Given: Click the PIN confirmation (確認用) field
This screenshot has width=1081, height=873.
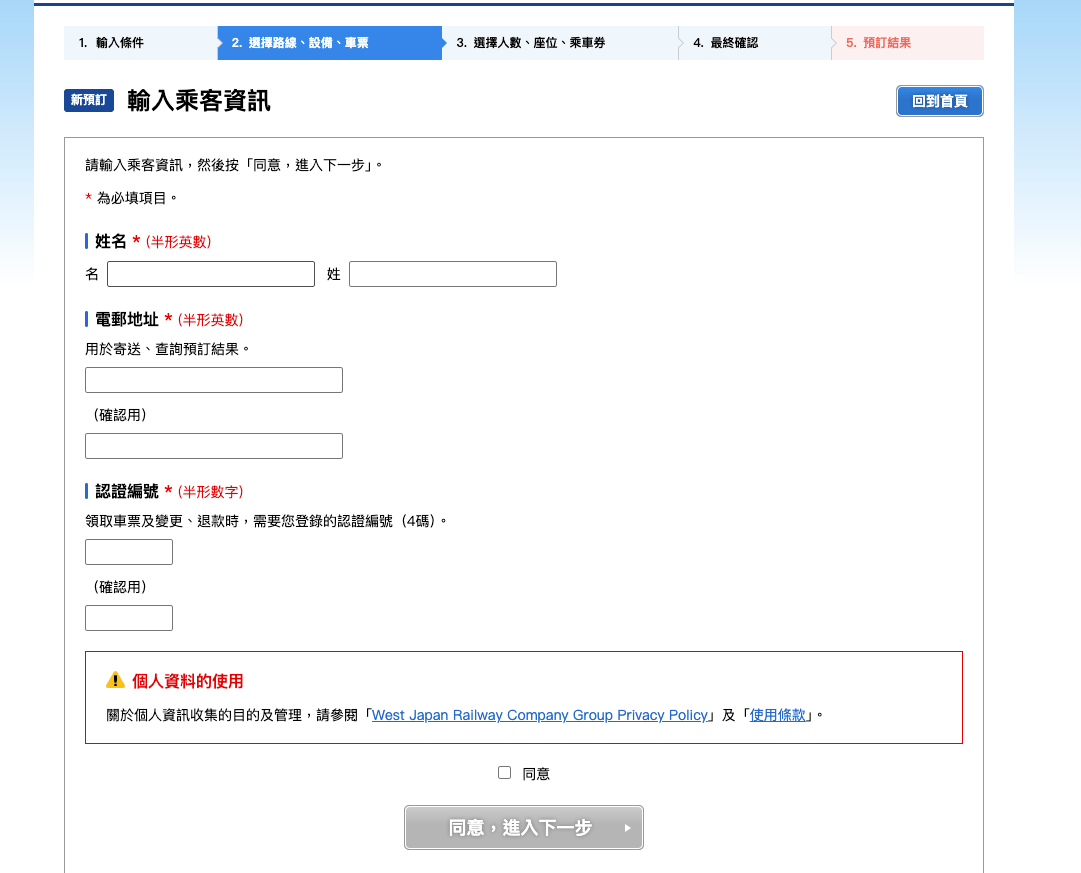Looking at the screenshot, I should (x=129, y=618).
